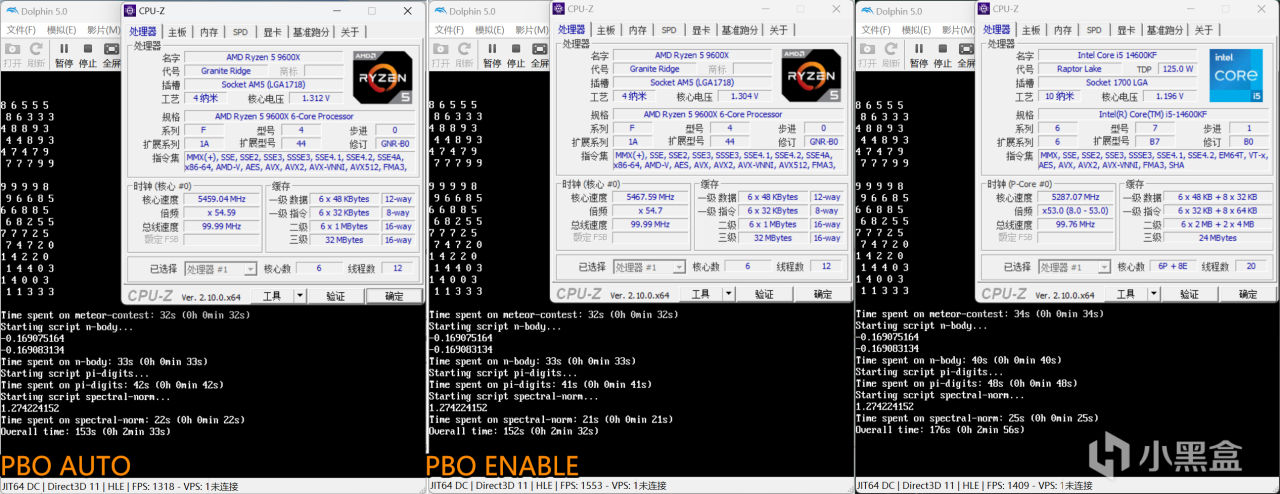Click Fullscreen (全屏) icon in right Dolphin toolbar
The width and height of the screenshot is (1280, 494).
point(966,48)
